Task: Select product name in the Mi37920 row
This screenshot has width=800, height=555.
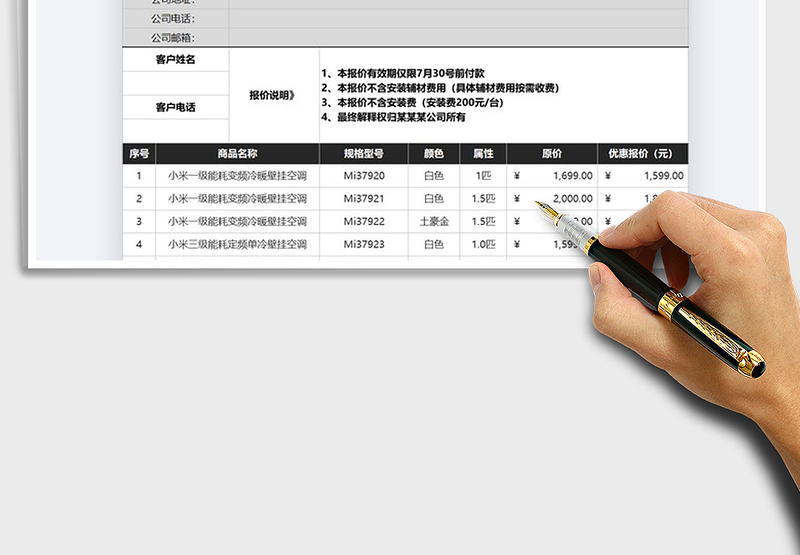Action: point(237,176)
